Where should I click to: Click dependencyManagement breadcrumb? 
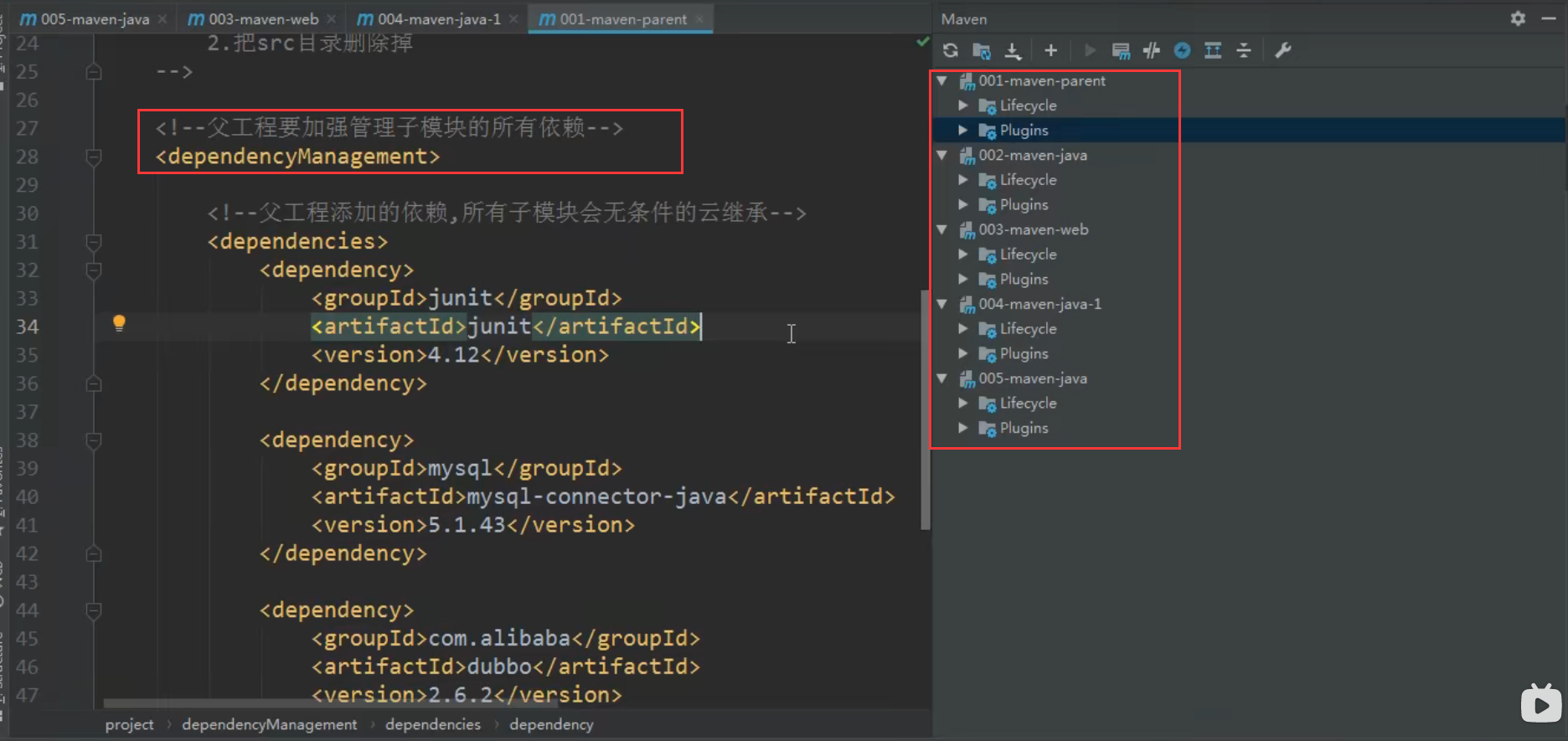(x=269, y=724)
